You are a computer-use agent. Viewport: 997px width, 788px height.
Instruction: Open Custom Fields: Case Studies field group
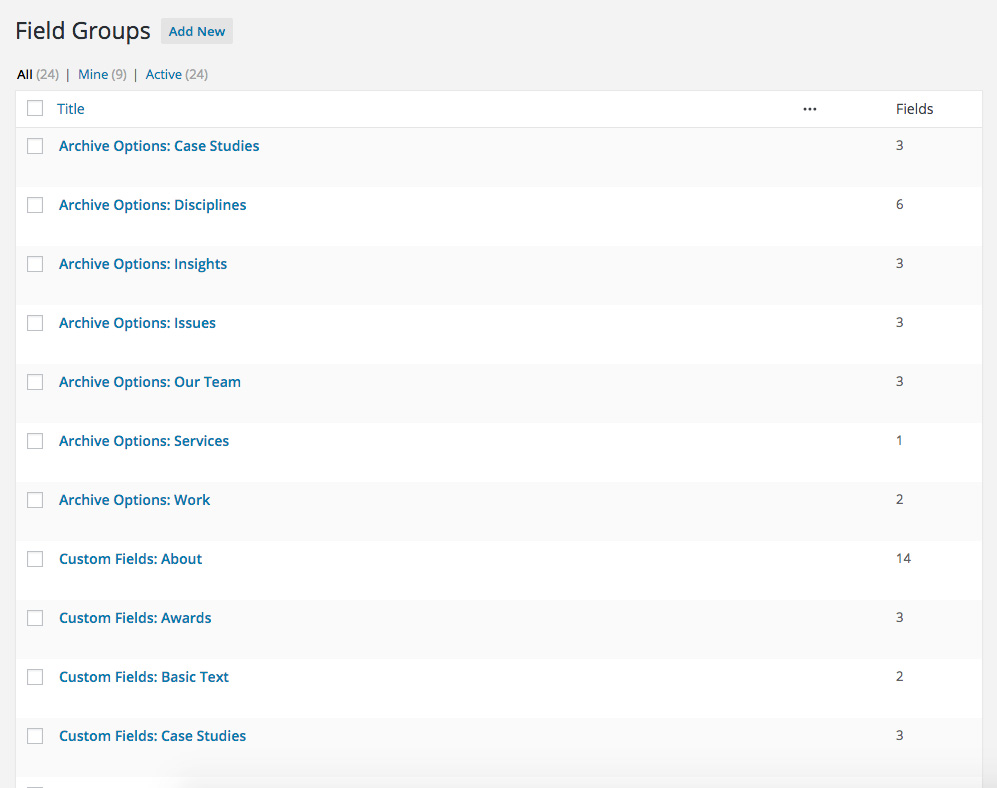click(153, 736)
